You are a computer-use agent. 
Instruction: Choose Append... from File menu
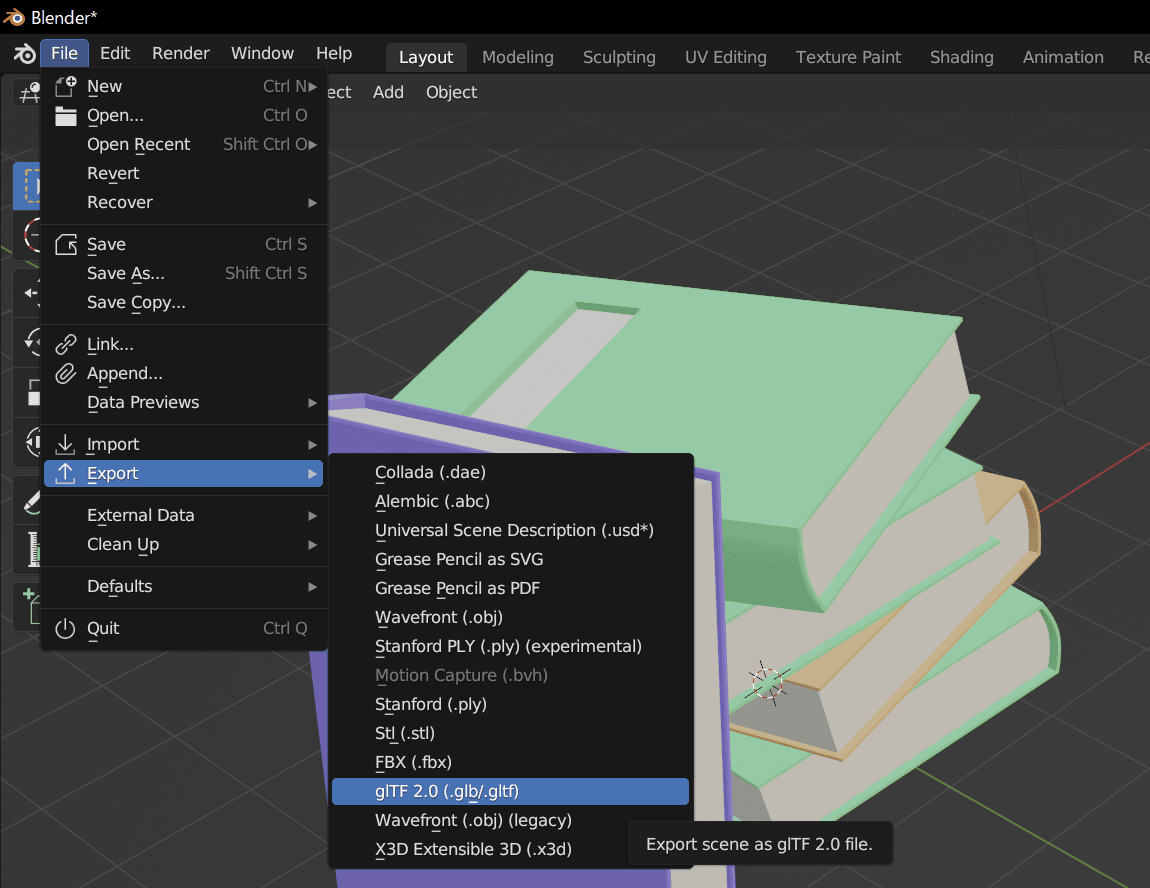pos(183,373)
